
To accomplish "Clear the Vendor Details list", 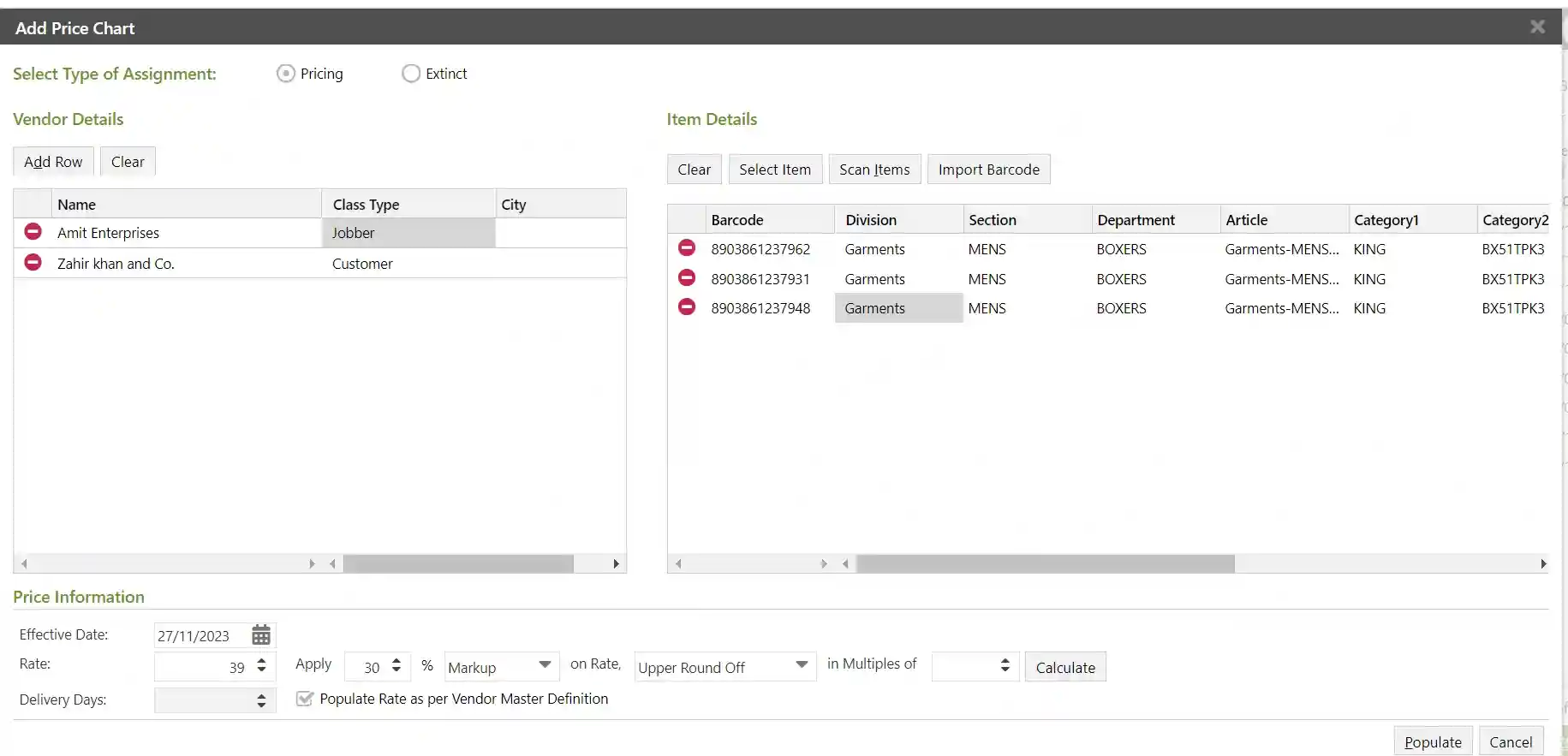I will (x=128, y=162).
